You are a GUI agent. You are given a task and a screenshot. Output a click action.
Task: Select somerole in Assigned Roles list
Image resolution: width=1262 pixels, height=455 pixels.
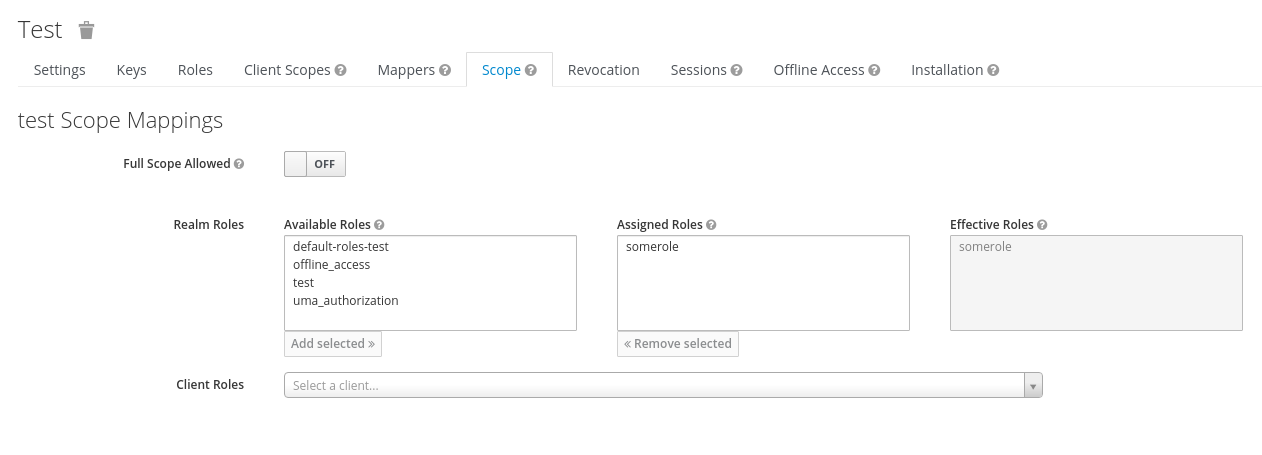(x=652, y=247)
